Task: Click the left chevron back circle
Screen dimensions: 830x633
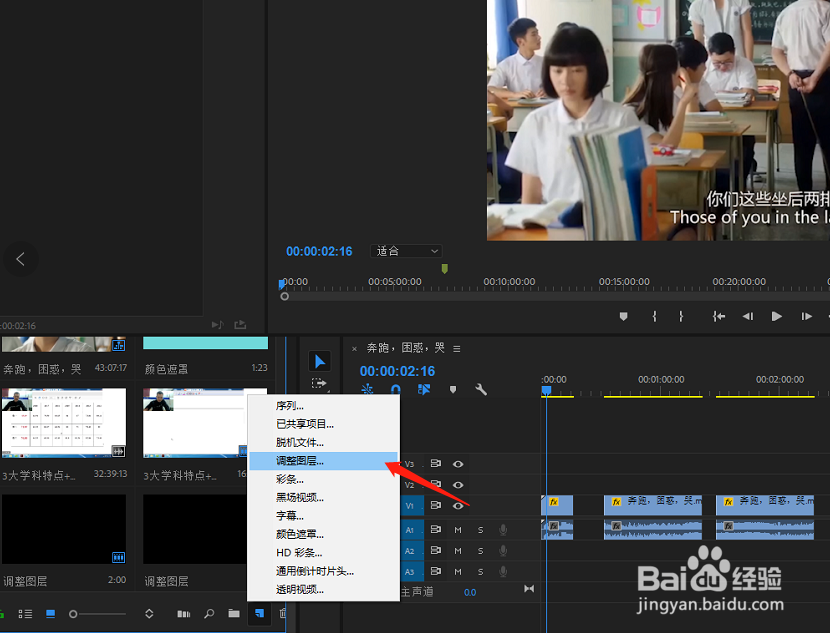Action: 21,259
